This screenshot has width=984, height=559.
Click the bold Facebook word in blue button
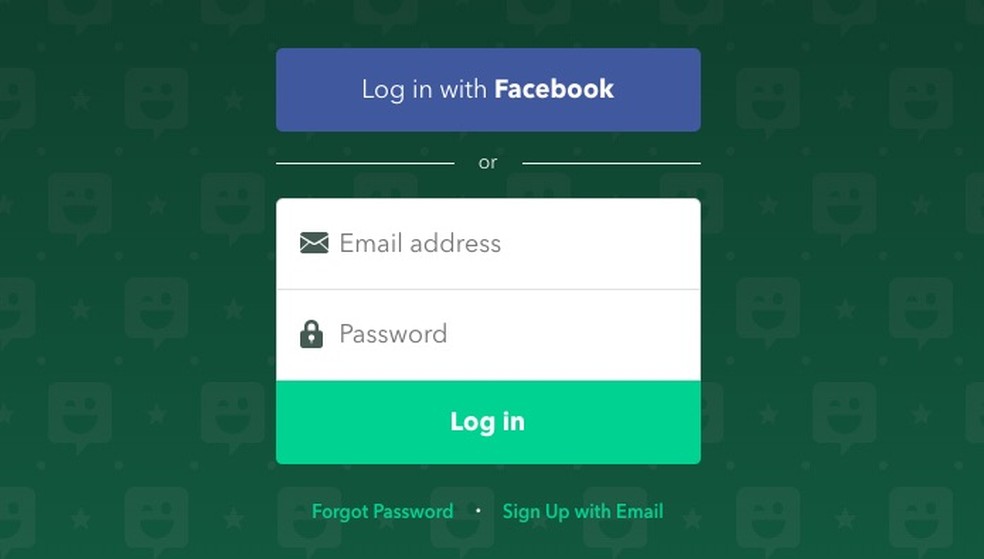[x=554, y=89]
